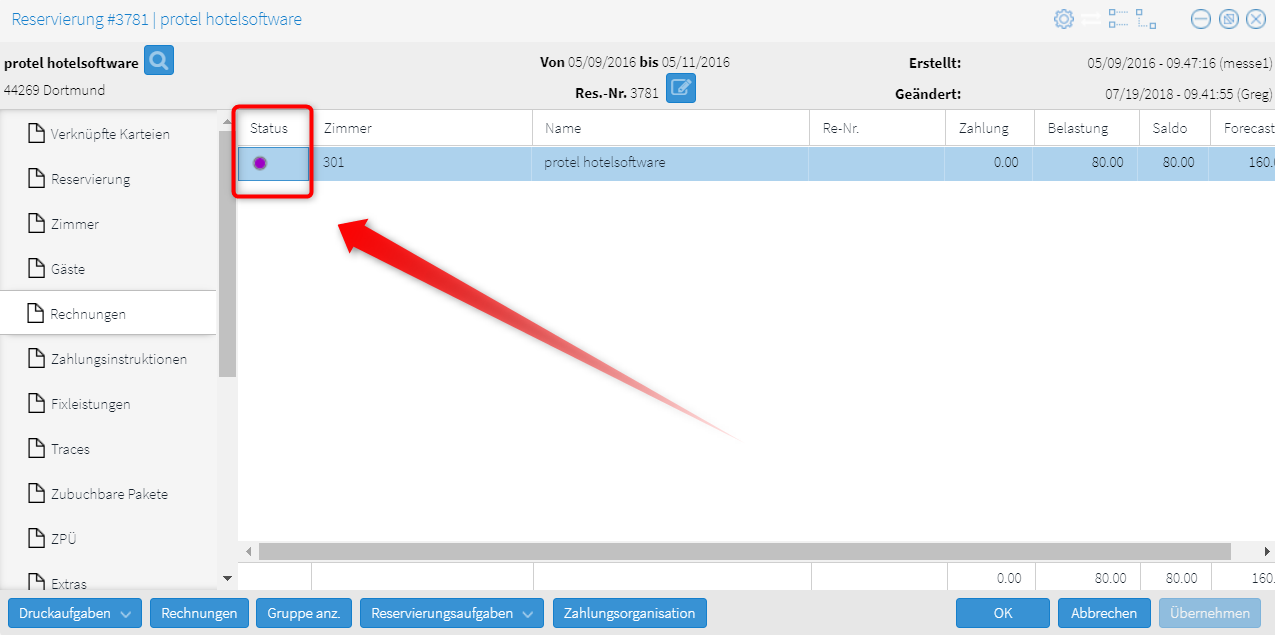Select Verknüpfte Karteien in the sidebar

110,134
